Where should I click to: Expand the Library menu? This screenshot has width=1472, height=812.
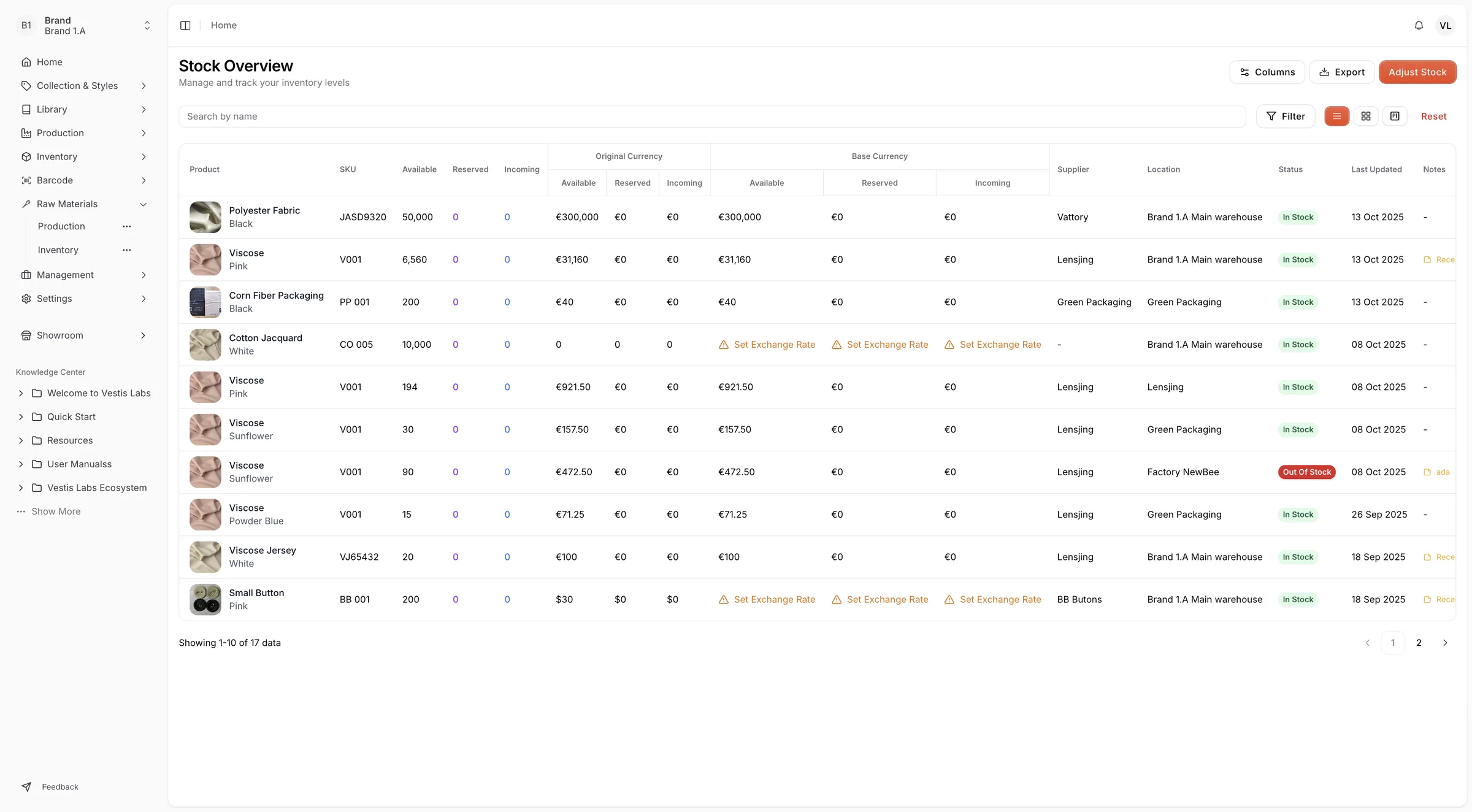click(x=85, y=109)
